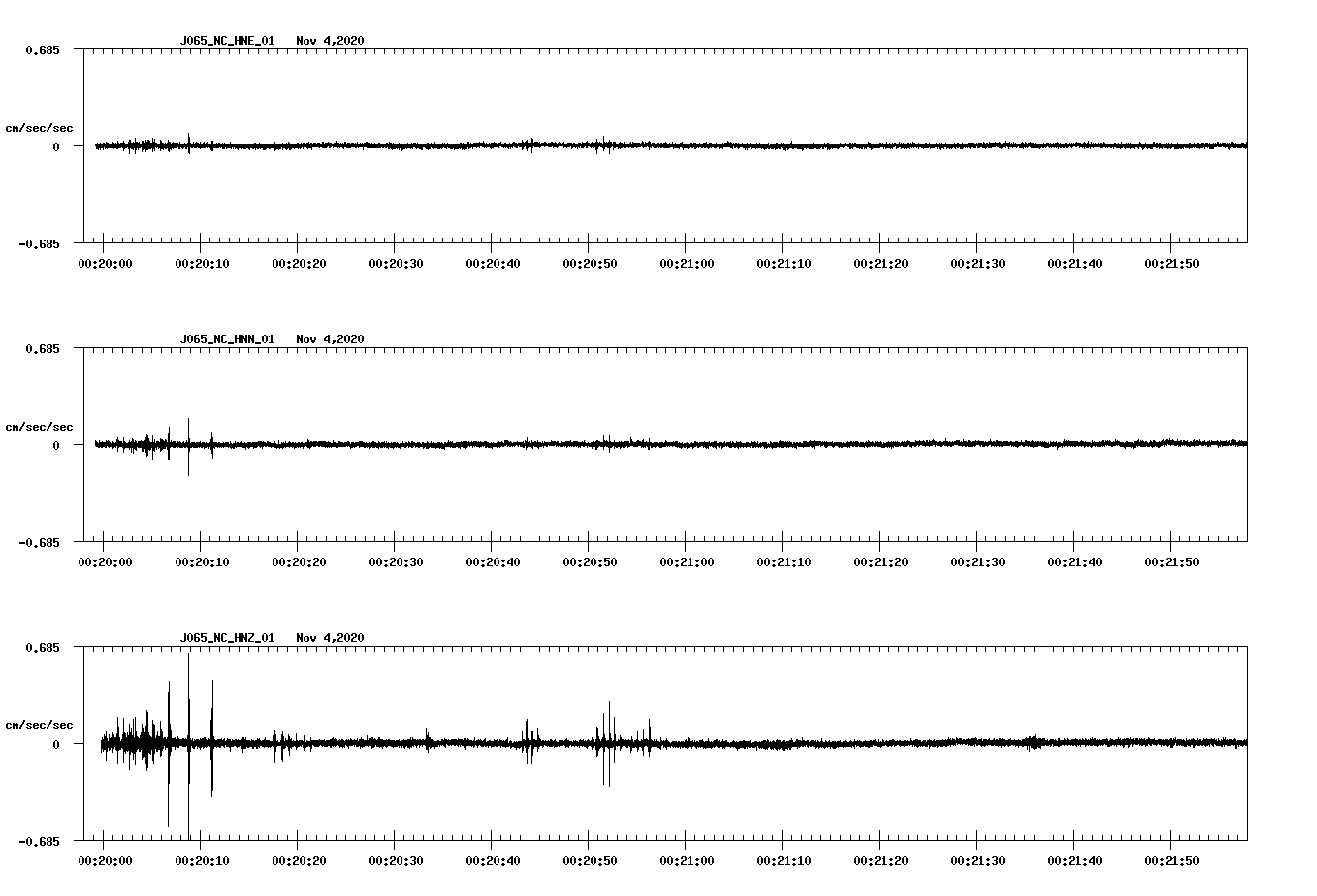Click the small transient near 00:20:44 on HNE
1317x896 pixels.
(530, 144)
